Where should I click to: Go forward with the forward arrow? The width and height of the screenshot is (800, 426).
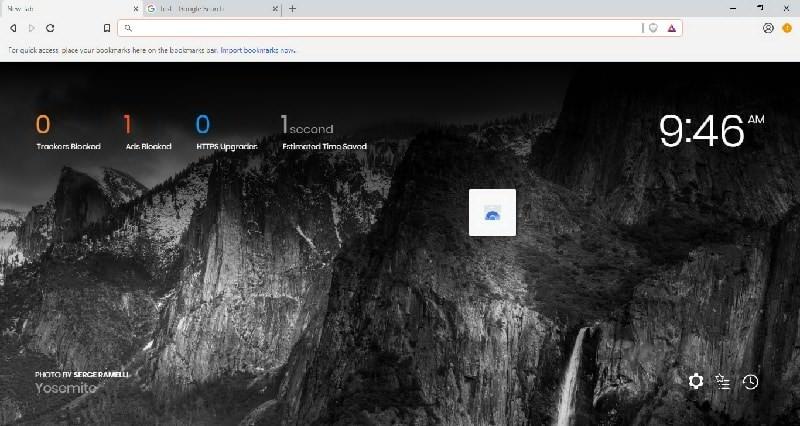[x=32, y=28]
